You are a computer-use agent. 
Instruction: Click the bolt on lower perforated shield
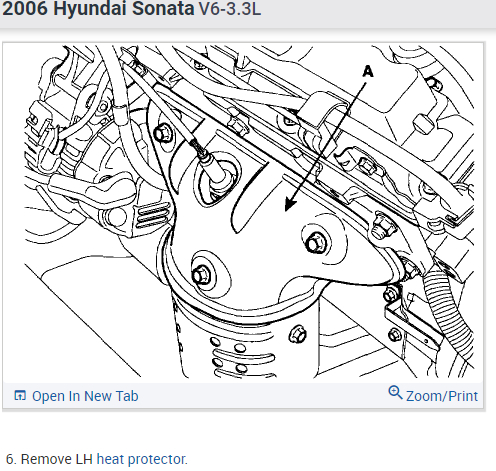click(x=298, y=334)
